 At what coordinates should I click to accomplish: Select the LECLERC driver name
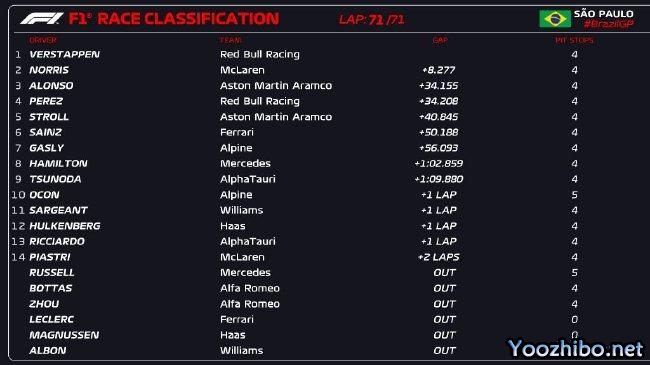point(51,319)
